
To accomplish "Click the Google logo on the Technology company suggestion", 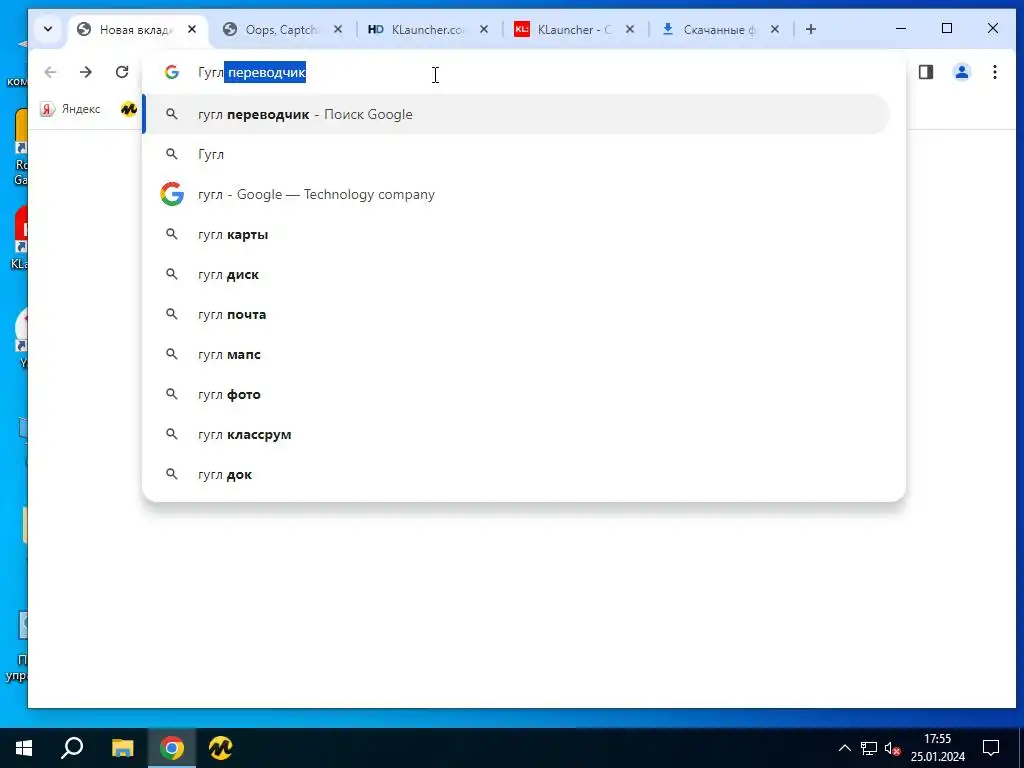I will (x=172, y=195).
